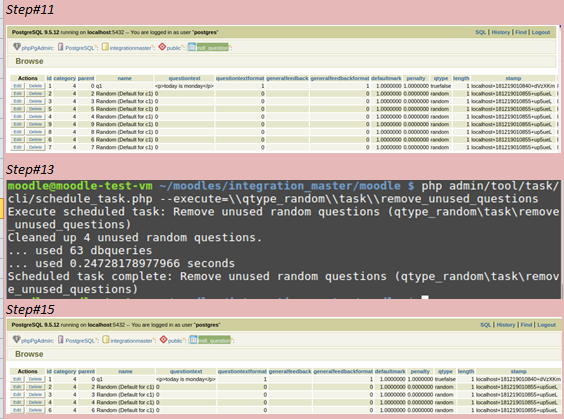
Task: Click the phpPgAdmin icon in the lower panel breadcrumb
Action: pos(17,340)
